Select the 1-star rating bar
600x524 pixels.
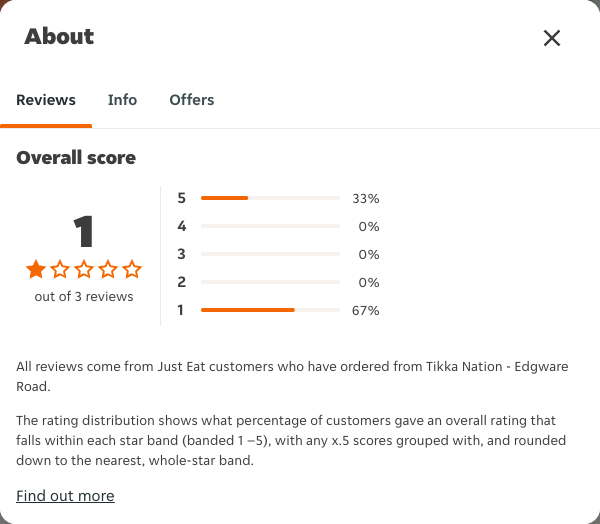pos(270,310)
